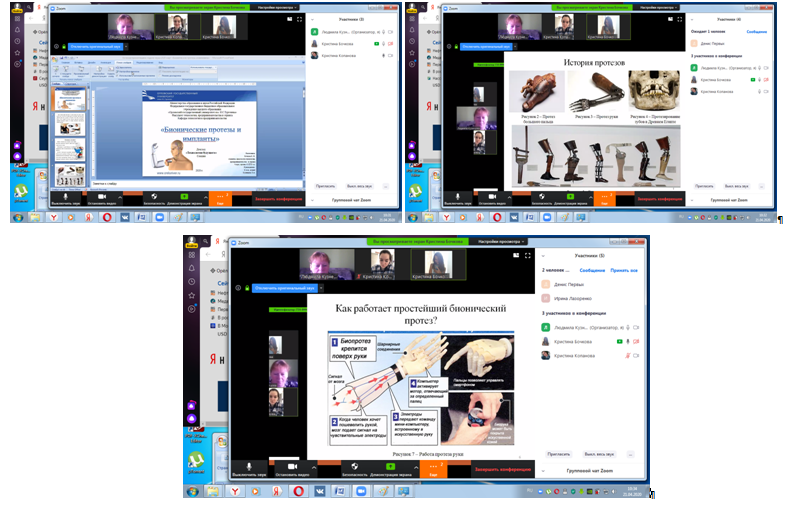Click 'Принять все' link in bottom window
The height and width of the screenshot is (515, 791).
(x=625, y=270)
